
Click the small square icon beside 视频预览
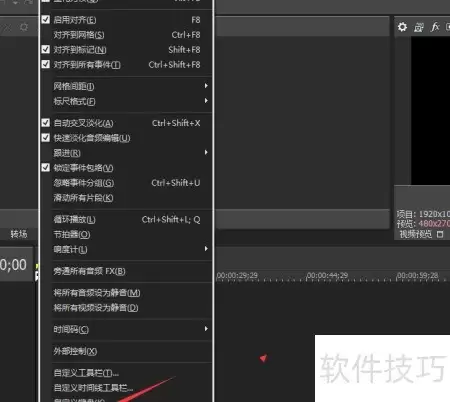click(440, 235)
